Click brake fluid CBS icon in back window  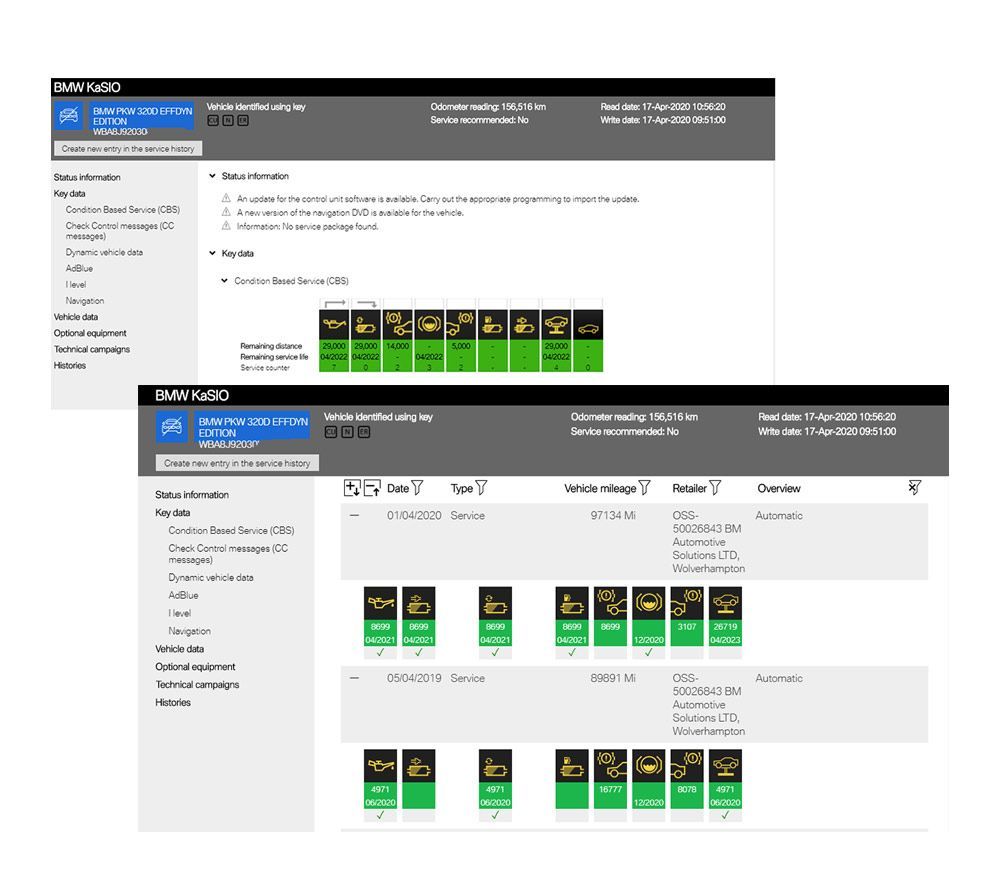429,325
